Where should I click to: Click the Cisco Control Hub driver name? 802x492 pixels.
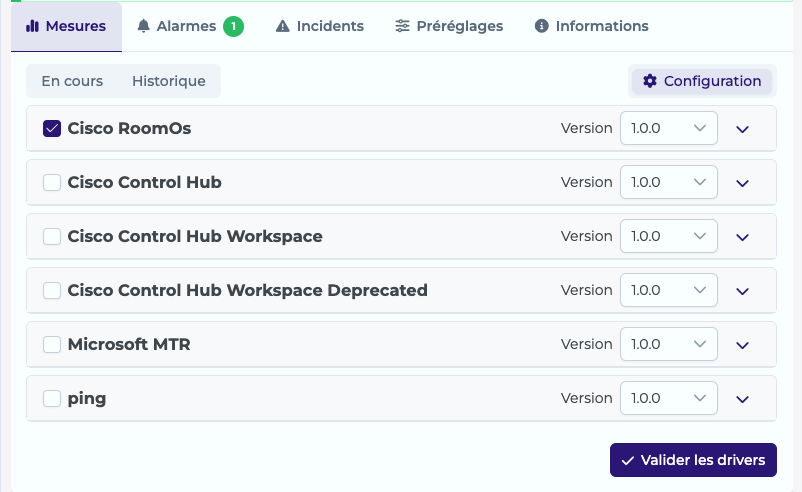pyautogui.click(x=145, y=182)
